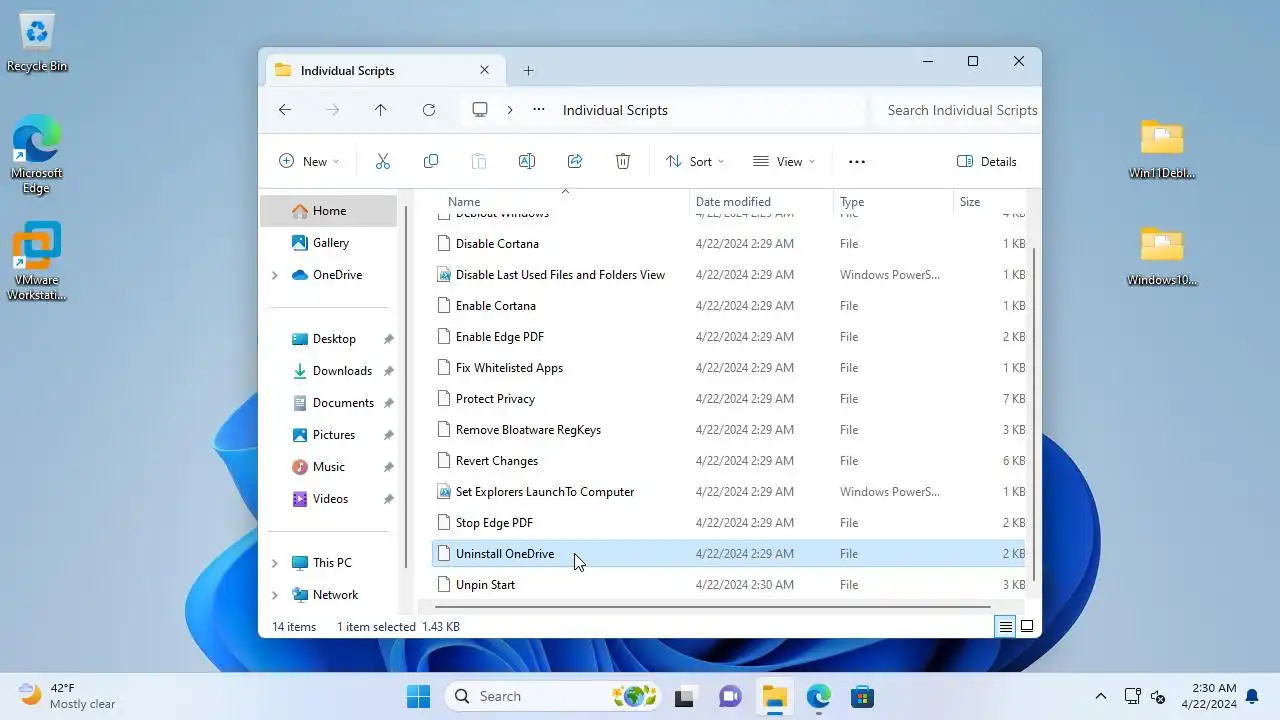Open the New item dropdown
The height and width of the screenshot is (720, 1280).
(x=309, y=161)
